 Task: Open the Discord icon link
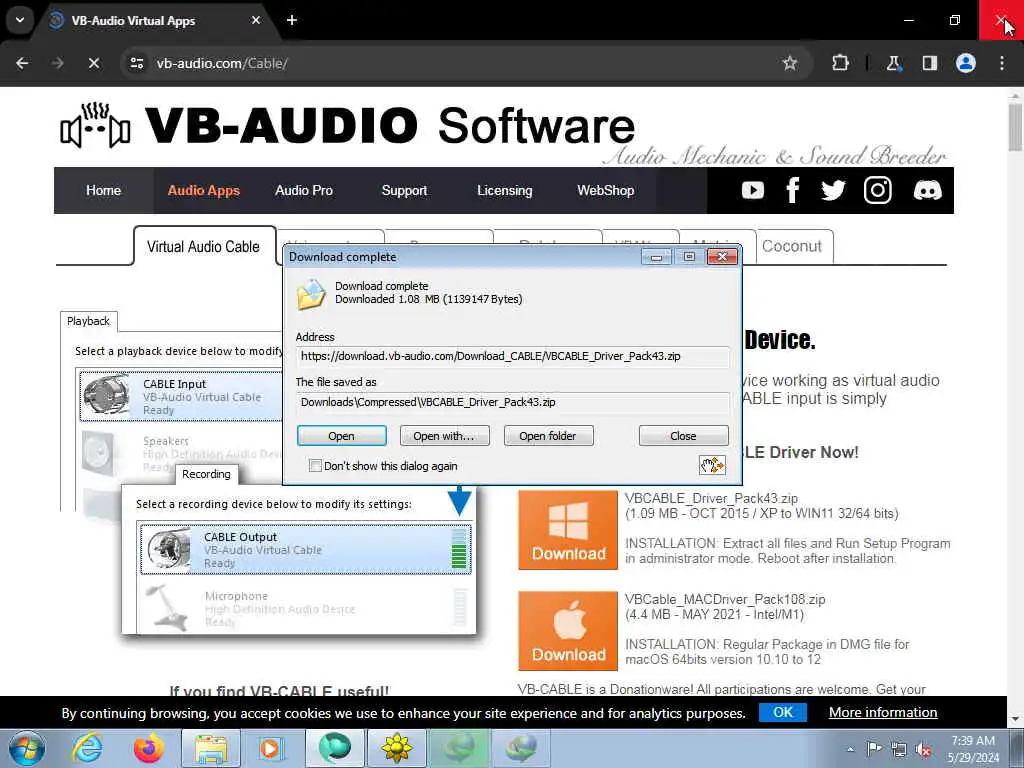coord(927,190)
